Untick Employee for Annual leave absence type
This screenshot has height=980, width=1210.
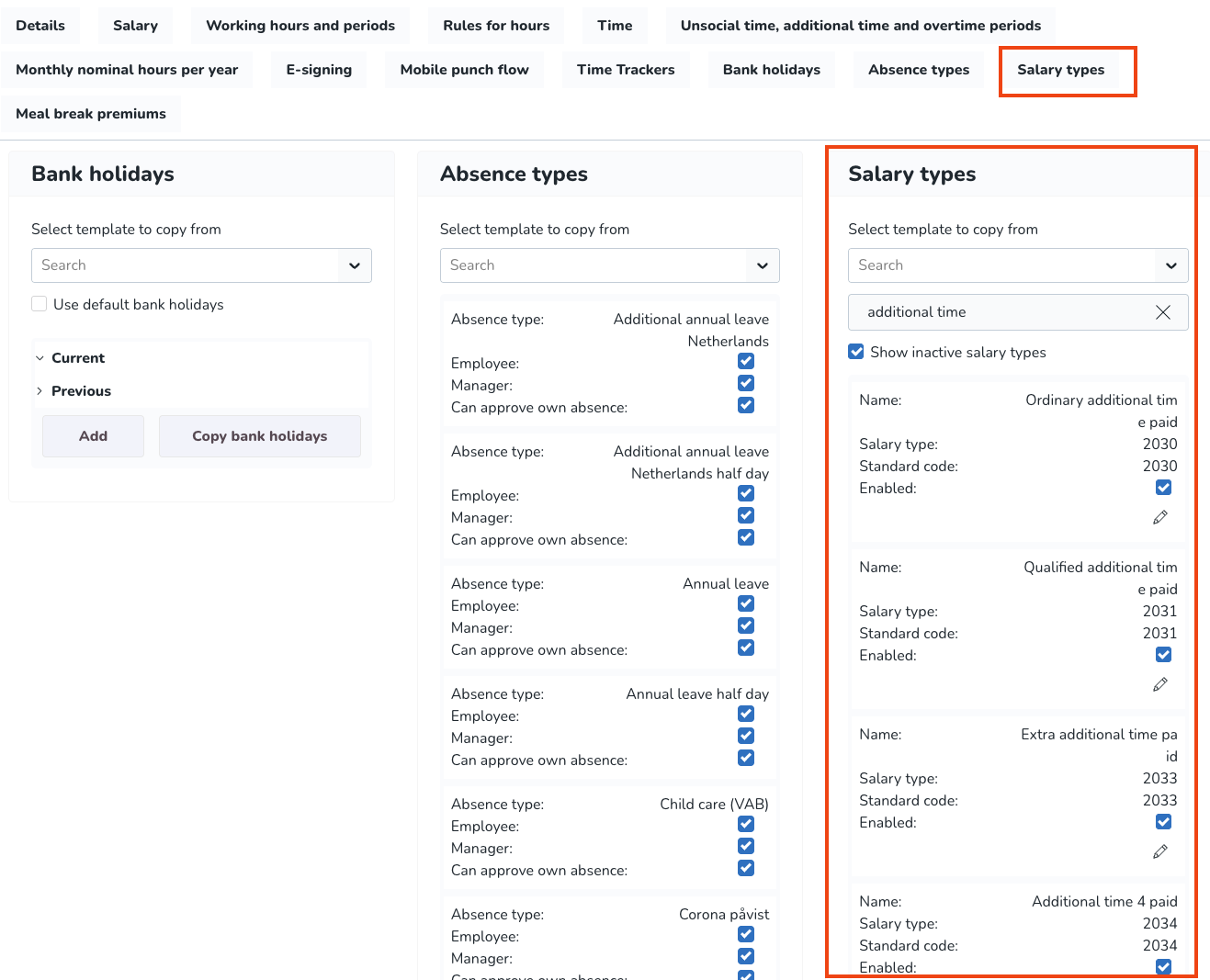point(746,604)
